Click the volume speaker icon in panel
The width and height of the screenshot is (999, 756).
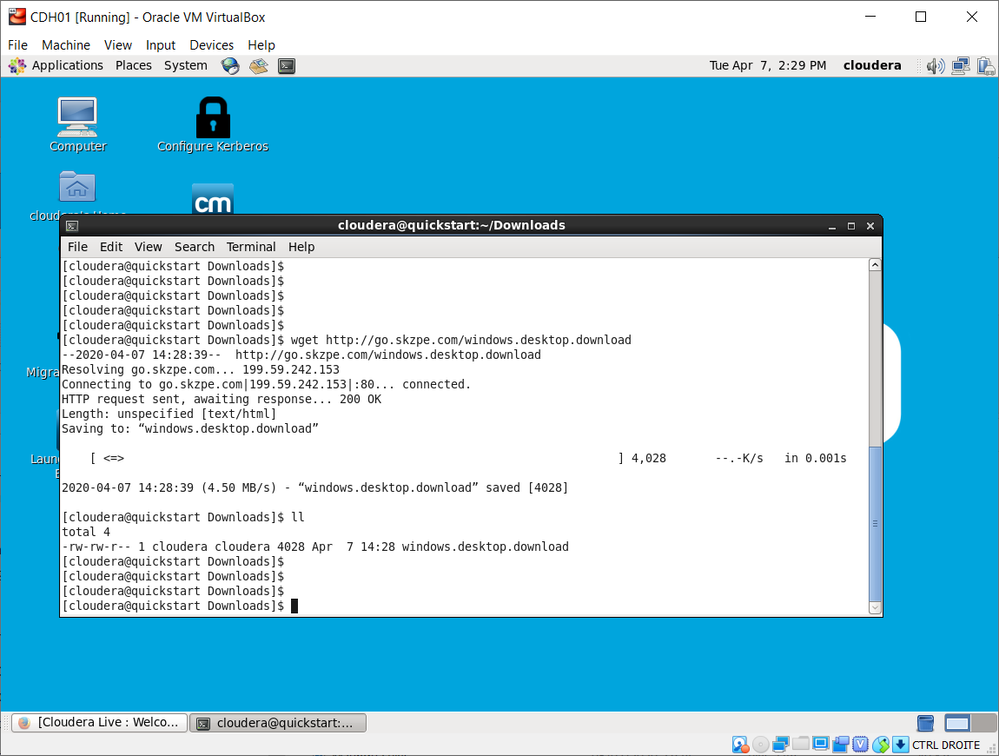point(935,66)
